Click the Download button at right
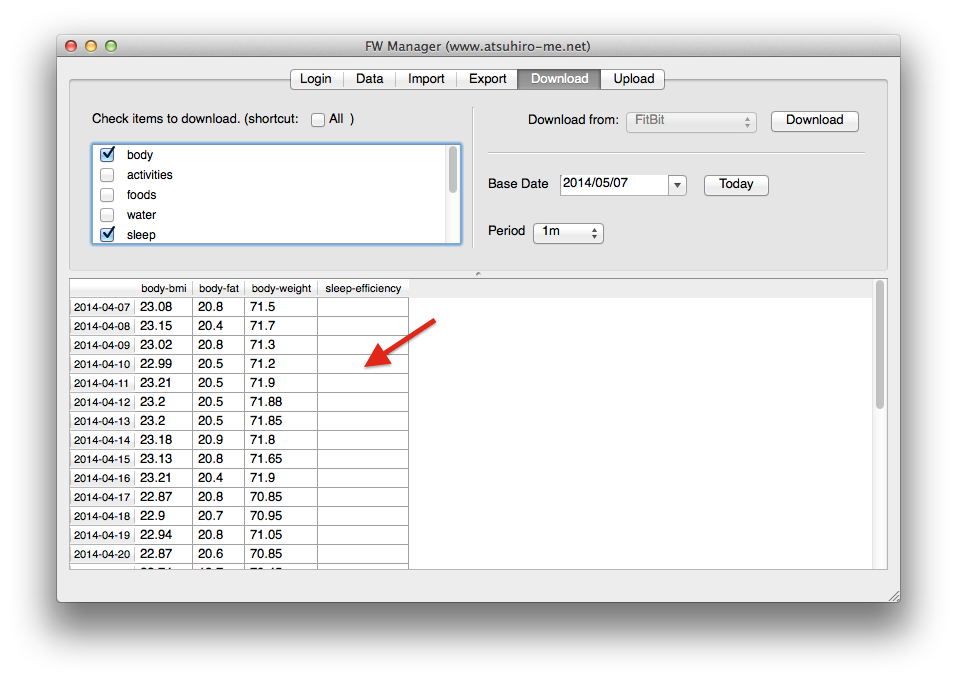The height and width of the screenshot is (681, 957). tap(814, 121)
